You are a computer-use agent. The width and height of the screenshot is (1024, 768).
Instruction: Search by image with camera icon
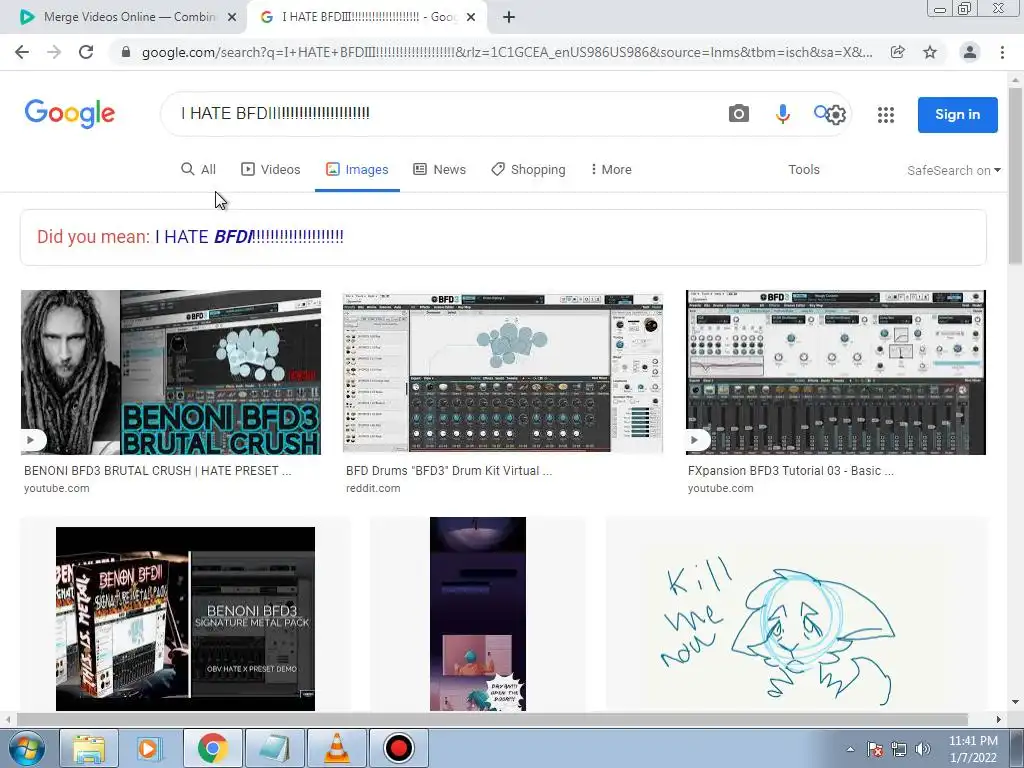coord(739,114)
